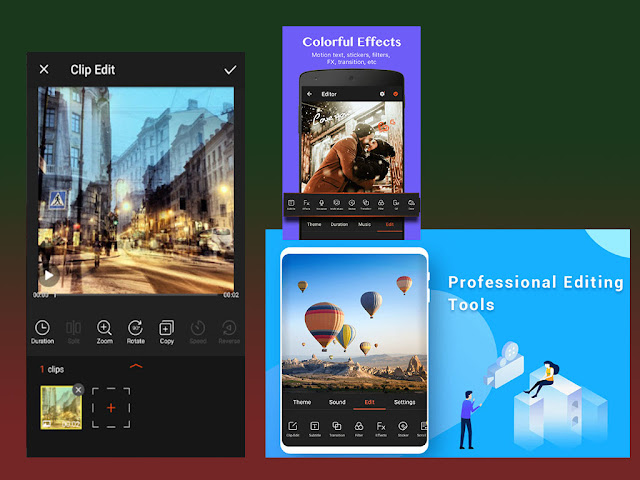Tap the Copy tool in Clip Edit

(167, 332)
